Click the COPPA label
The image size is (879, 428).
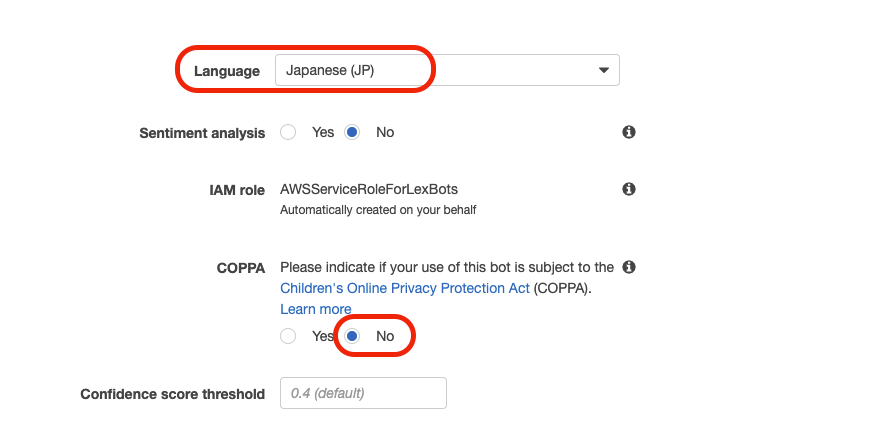point(240,268)
